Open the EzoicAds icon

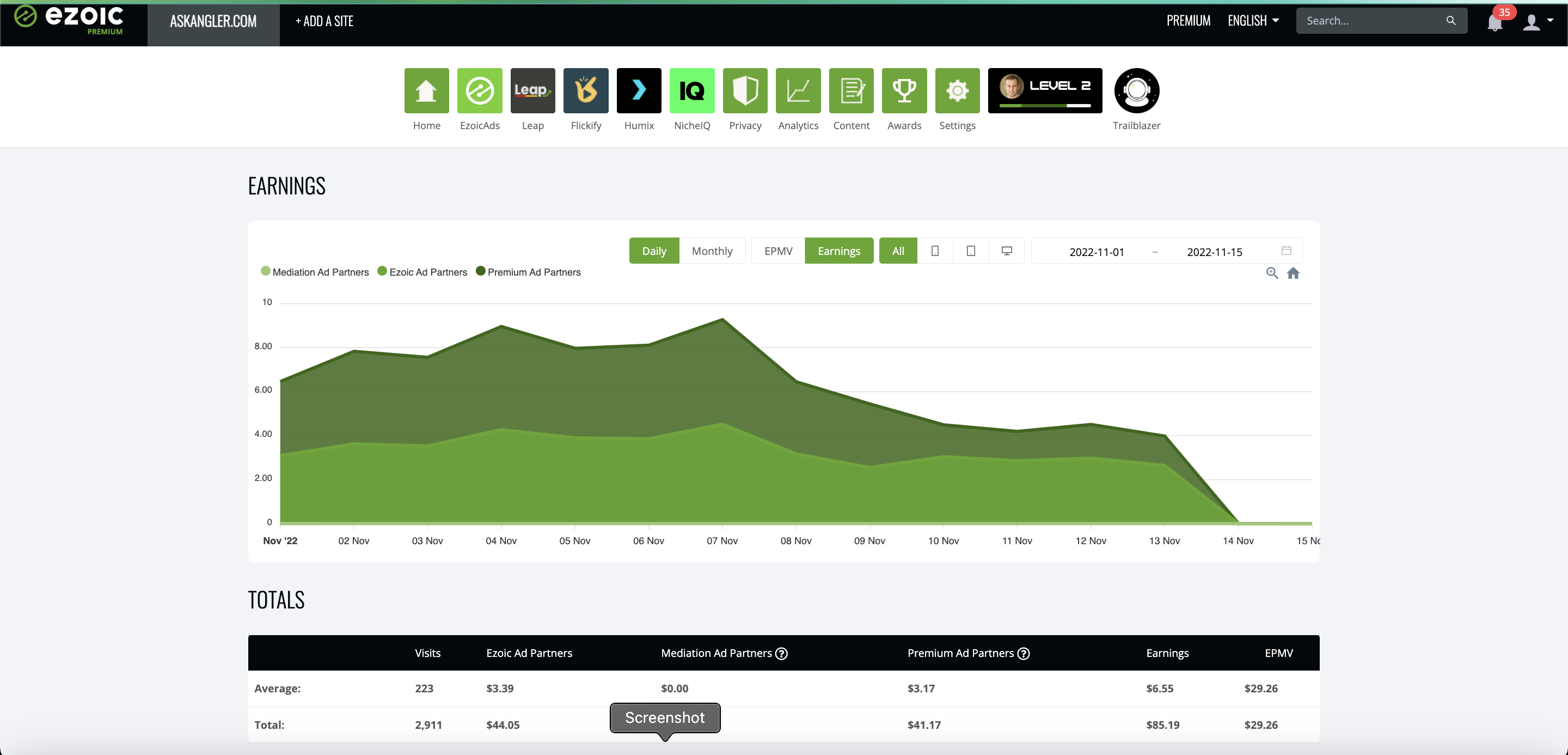coord(480,91)
